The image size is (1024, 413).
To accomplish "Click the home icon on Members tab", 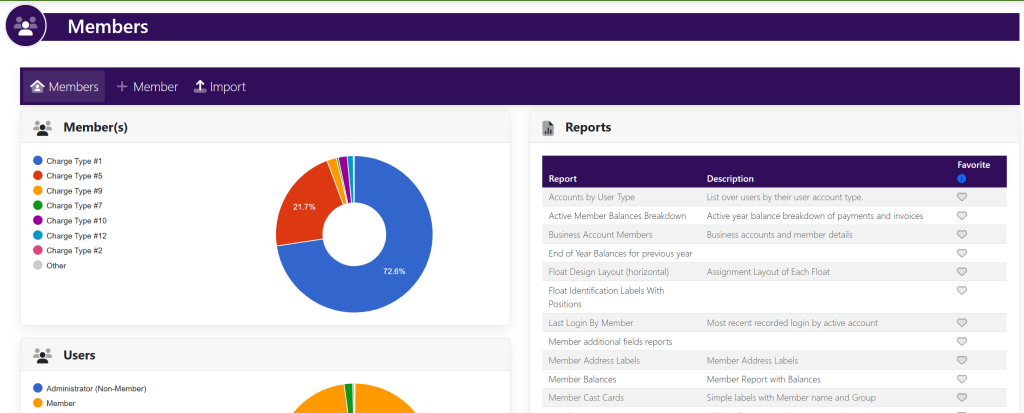I will (37, 87).
